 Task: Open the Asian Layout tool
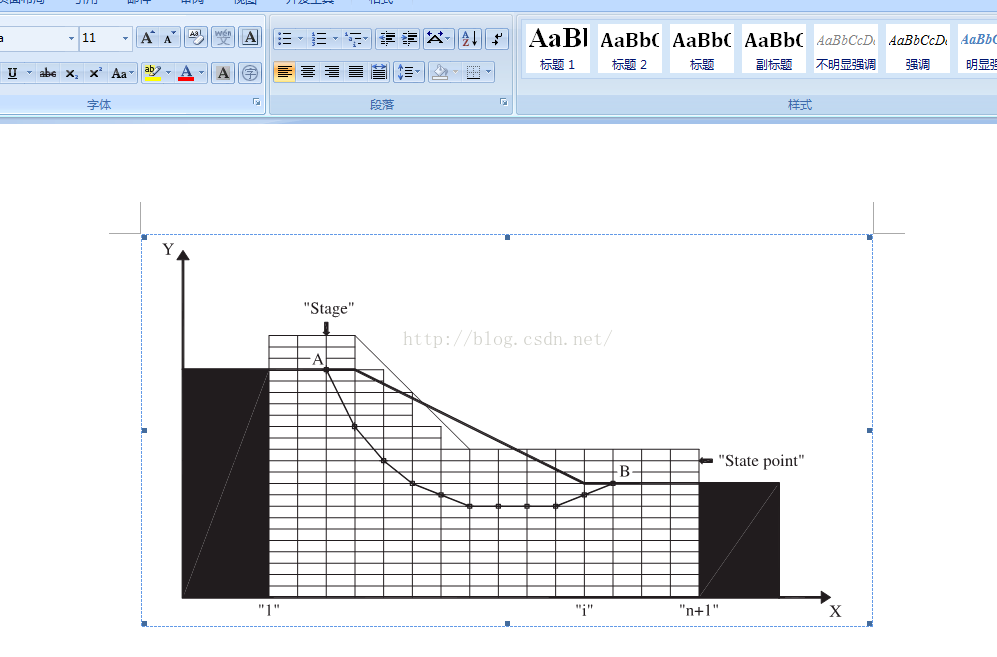(439, 39)
